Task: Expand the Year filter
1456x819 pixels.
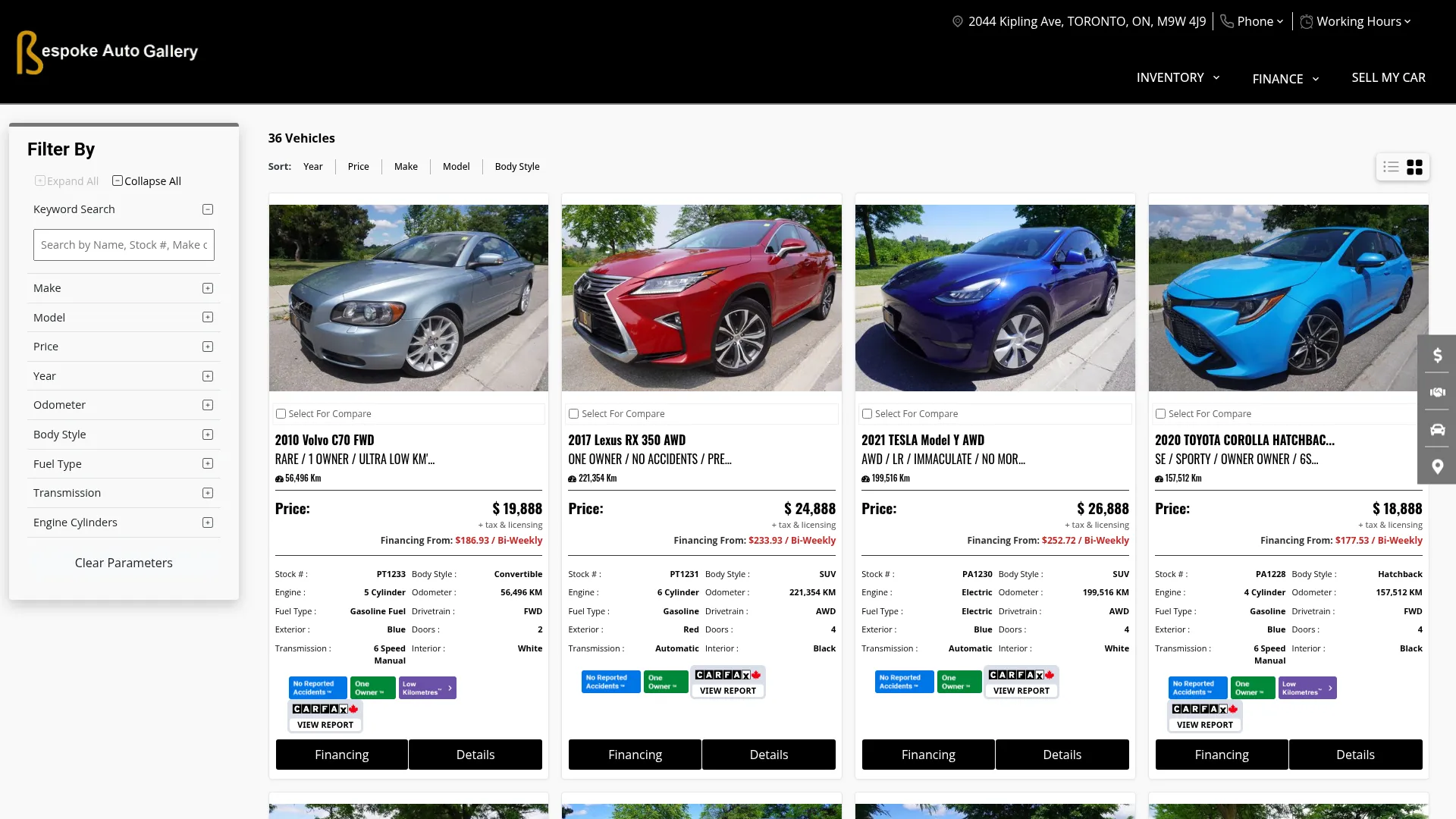Action: click(x=208, y=376)
